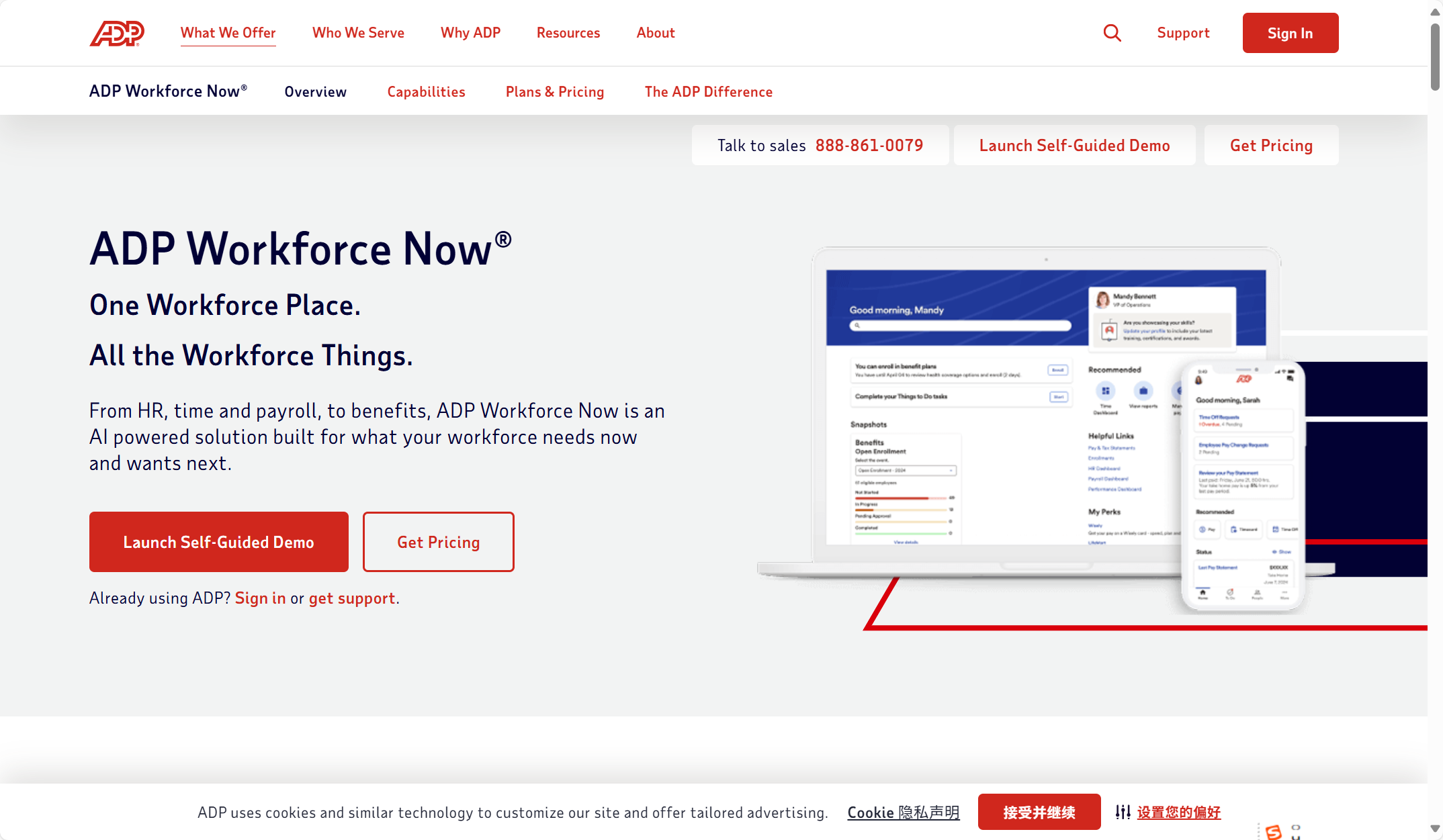The image size is (1443, 840).
Task: Click the ADP logo in the header
Action: tap(117, 33)
